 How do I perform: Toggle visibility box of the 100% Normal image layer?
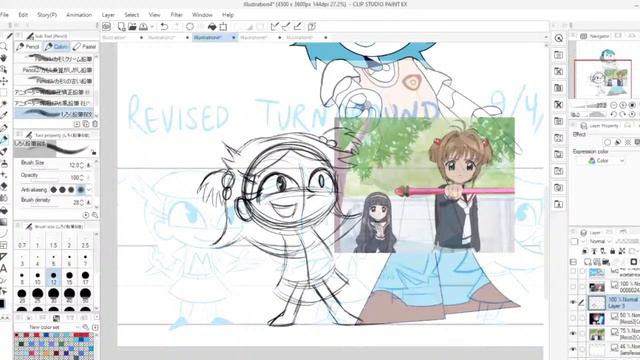[573, 287]
